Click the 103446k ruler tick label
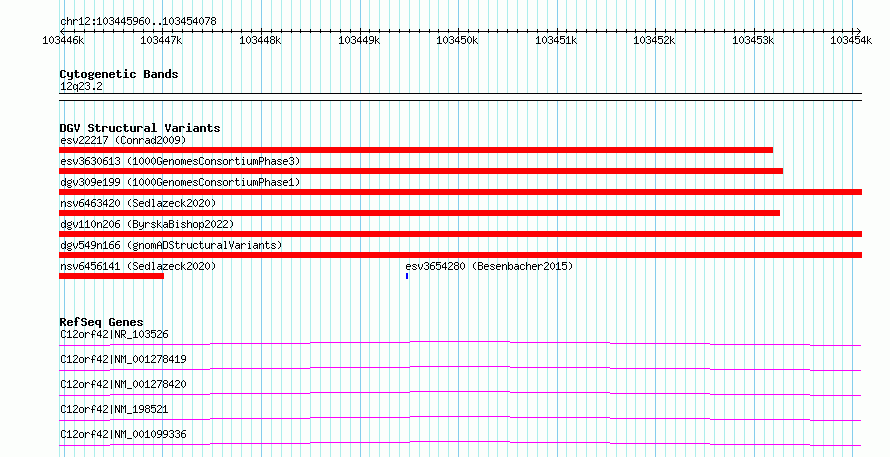 [63, 40]
